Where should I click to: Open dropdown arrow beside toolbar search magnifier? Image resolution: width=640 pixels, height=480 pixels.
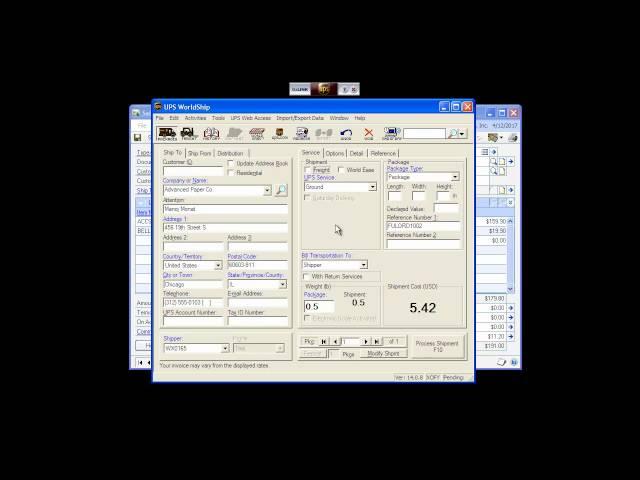(x=462, y=133)
